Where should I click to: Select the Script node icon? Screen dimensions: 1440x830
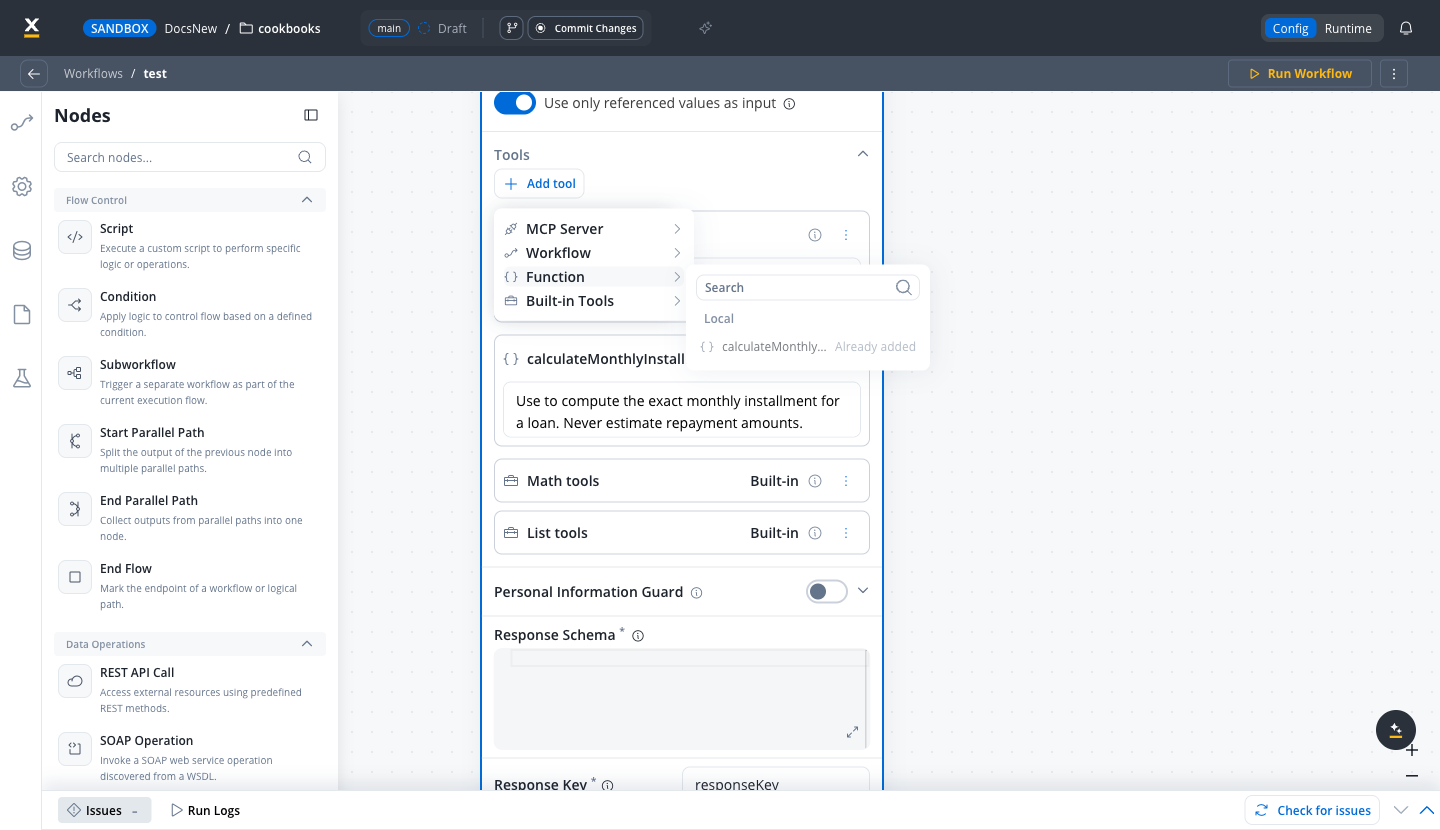click(75, 237)
